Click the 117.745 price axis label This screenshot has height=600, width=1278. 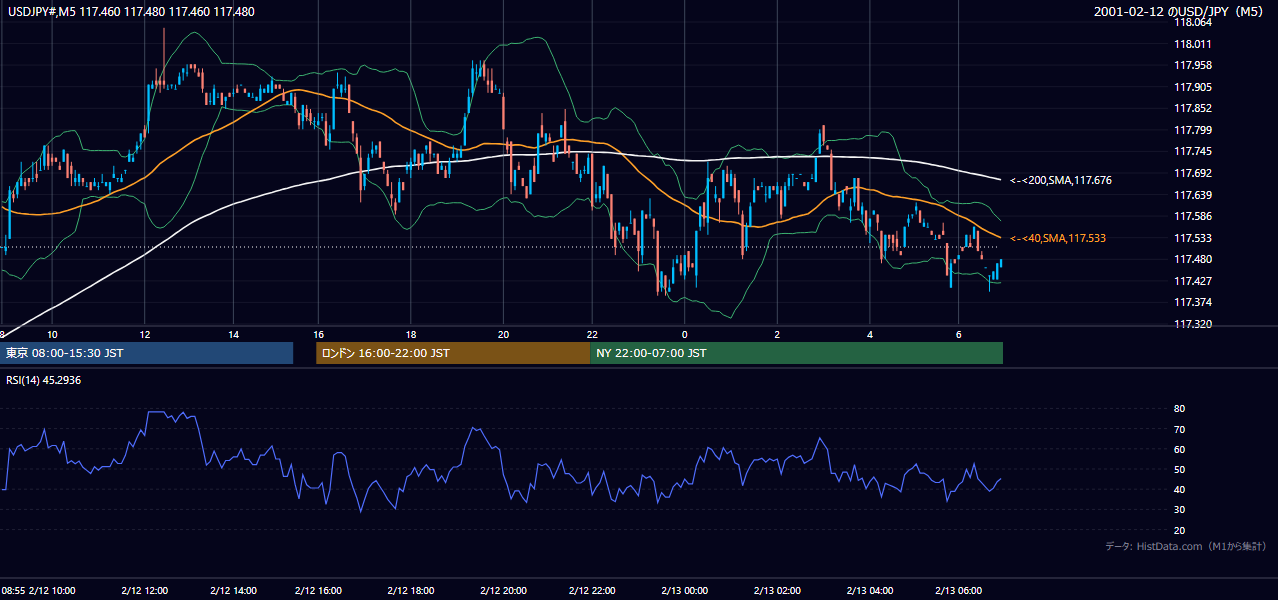tap(1192, 151)
